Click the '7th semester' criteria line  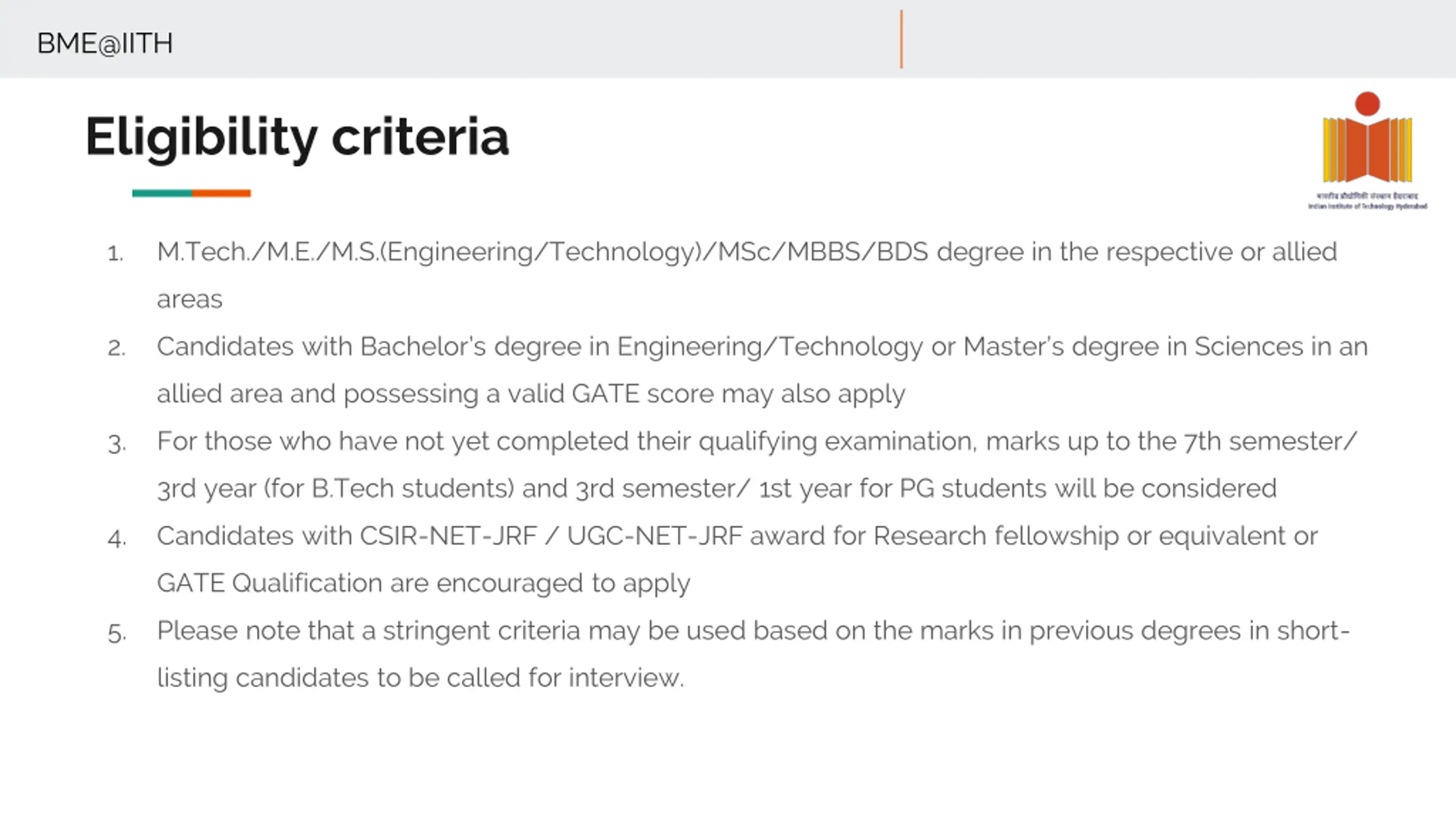coord(757,442)
